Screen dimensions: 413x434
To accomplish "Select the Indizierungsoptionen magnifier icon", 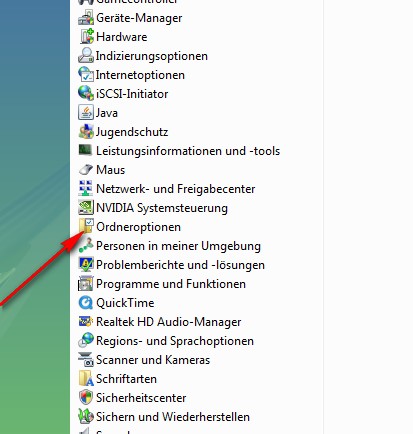I will 86,56.
